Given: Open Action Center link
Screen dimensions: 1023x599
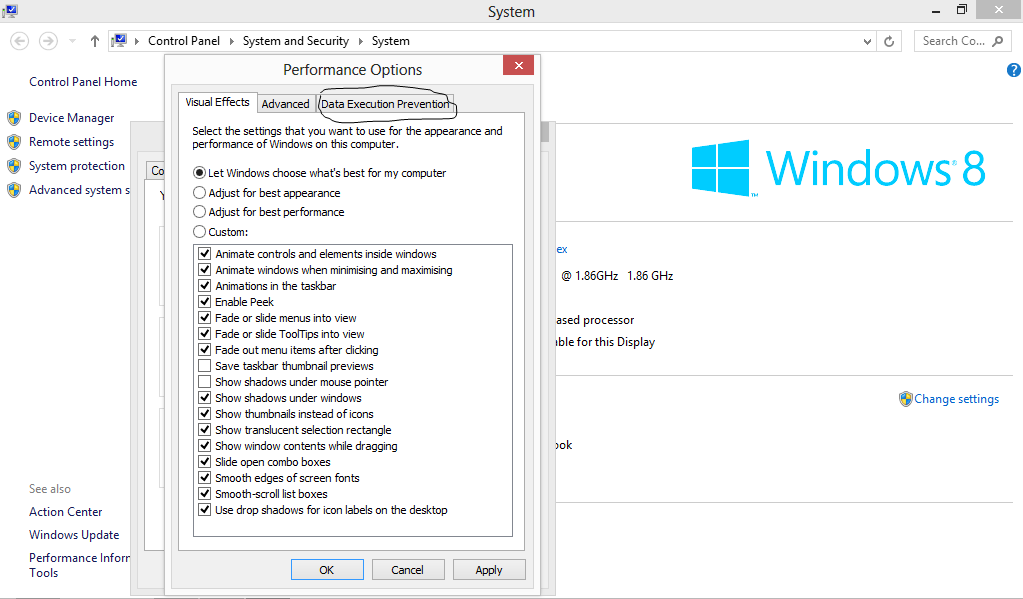Looking at the screenshot, I should [65, 512].
